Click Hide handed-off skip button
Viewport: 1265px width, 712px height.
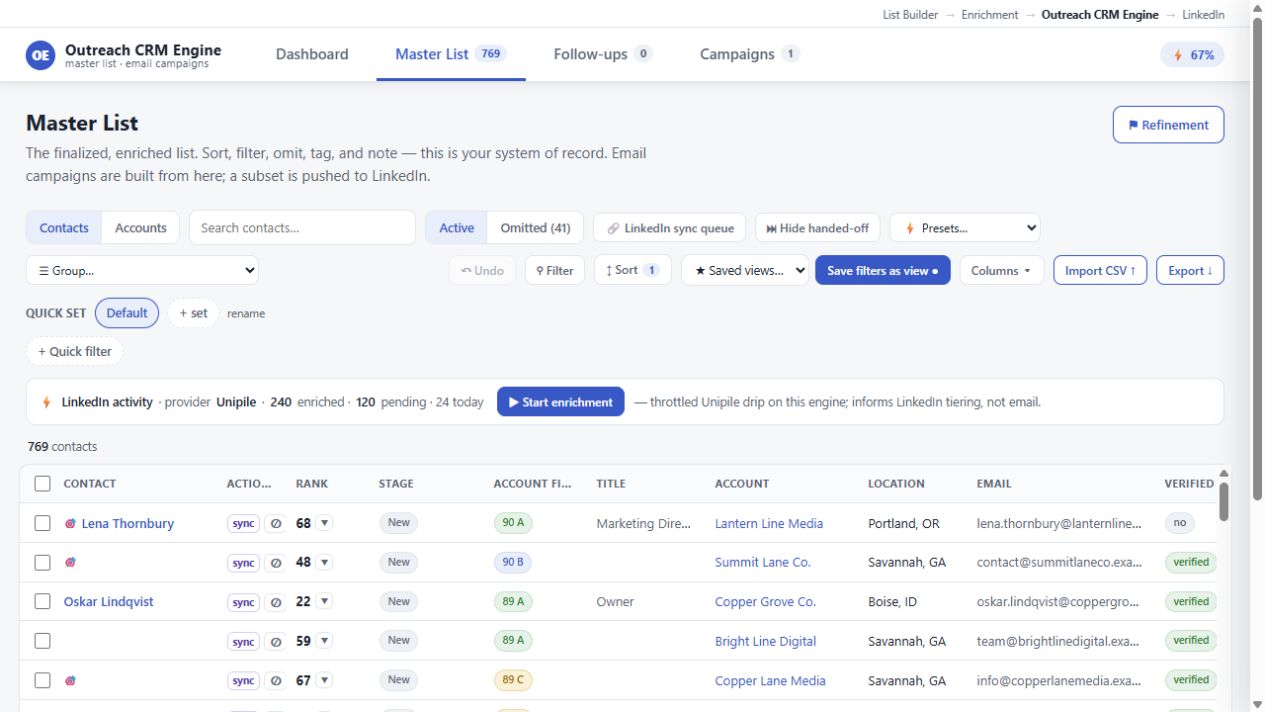pyautogui.click(x=817, y=228)
